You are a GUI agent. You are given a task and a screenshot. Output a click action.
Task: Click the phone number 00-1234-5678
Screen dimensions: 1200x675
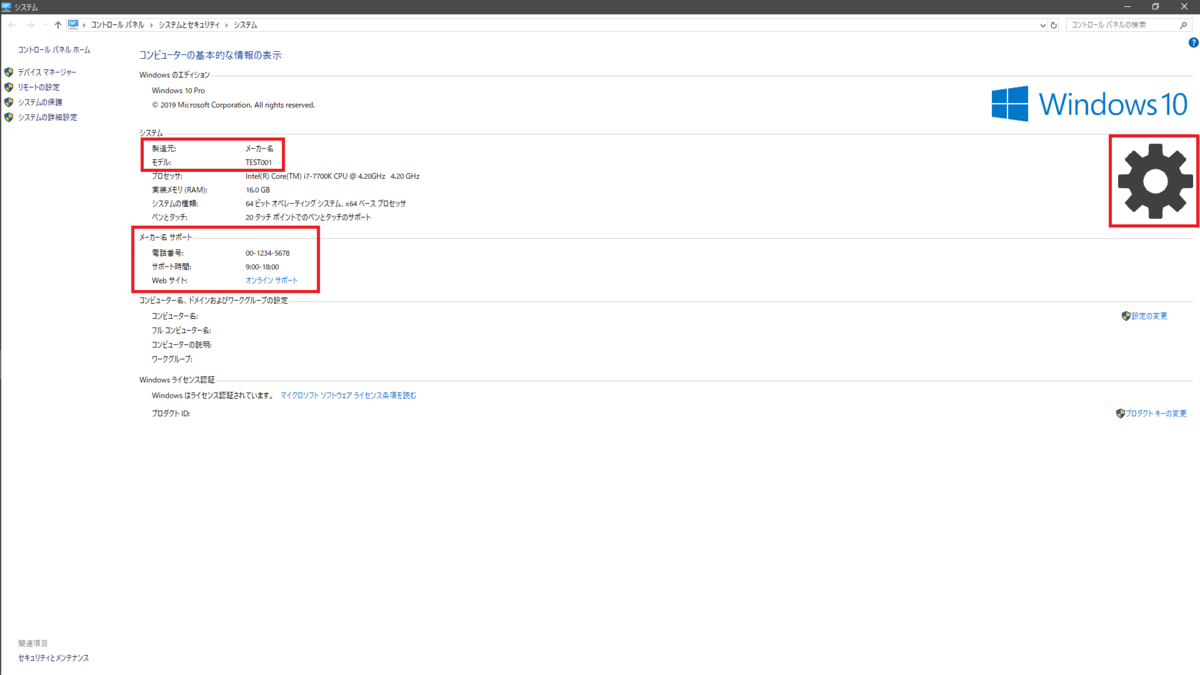click(x=267, y=253)
